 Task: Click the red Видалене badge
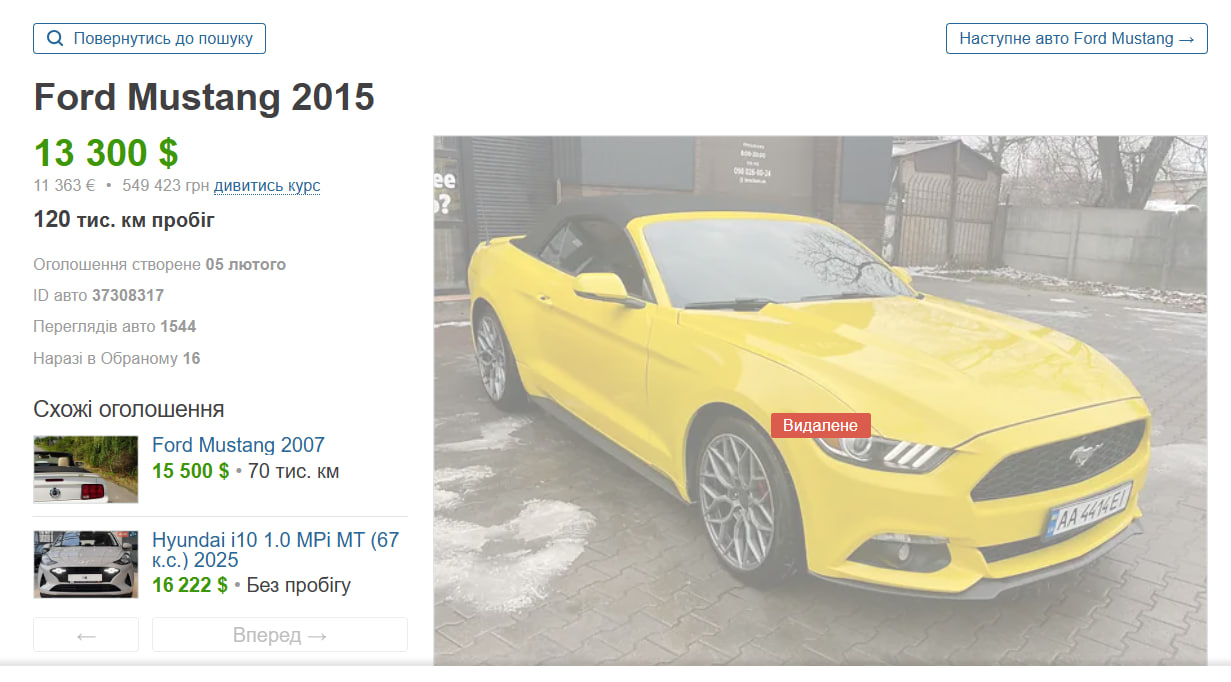tap(820, 426)
